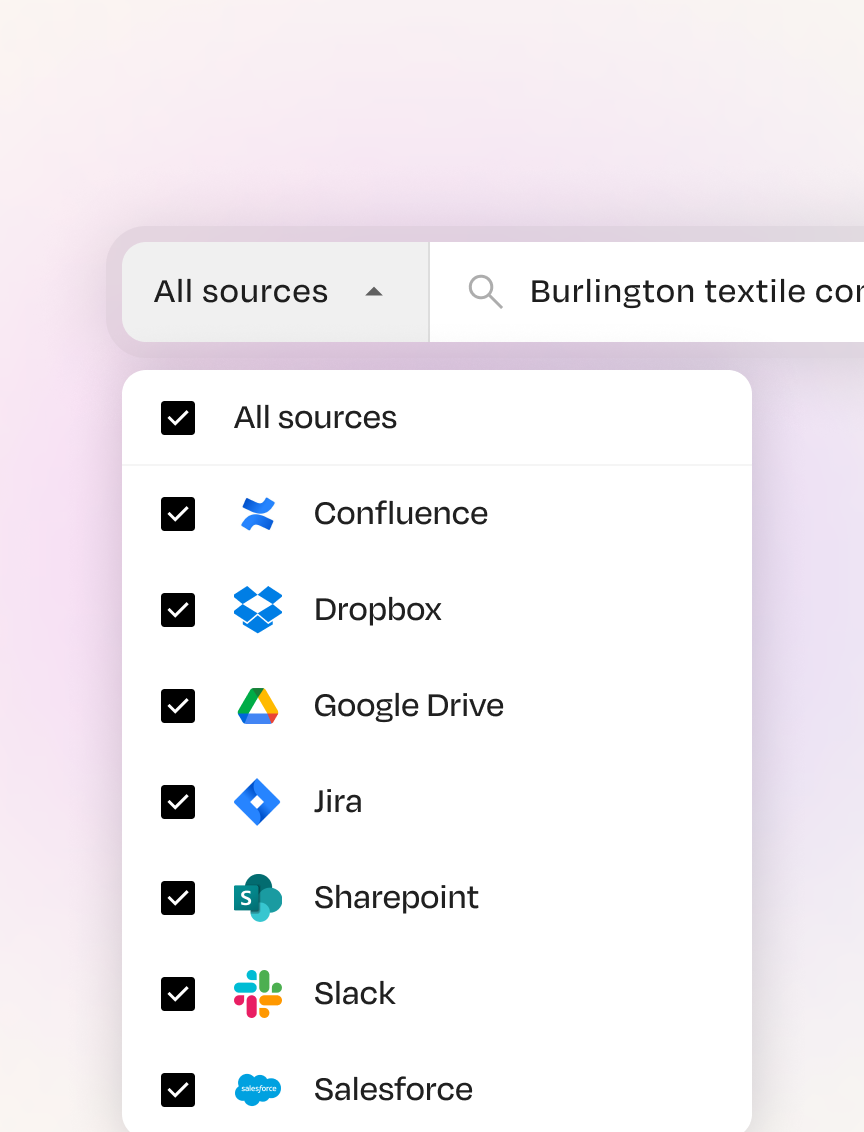Click the search field with Burlington textile
The height and width of the screenshot is (1132, 864).
click(647, 292)
